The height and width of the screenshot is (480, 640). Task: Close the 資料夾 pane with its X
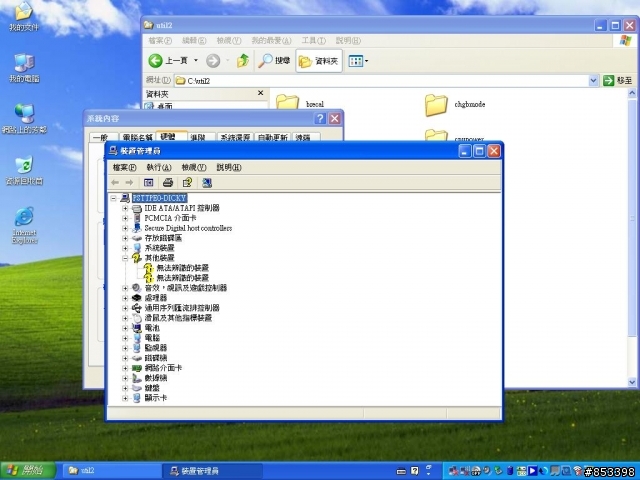coord(260,93)
